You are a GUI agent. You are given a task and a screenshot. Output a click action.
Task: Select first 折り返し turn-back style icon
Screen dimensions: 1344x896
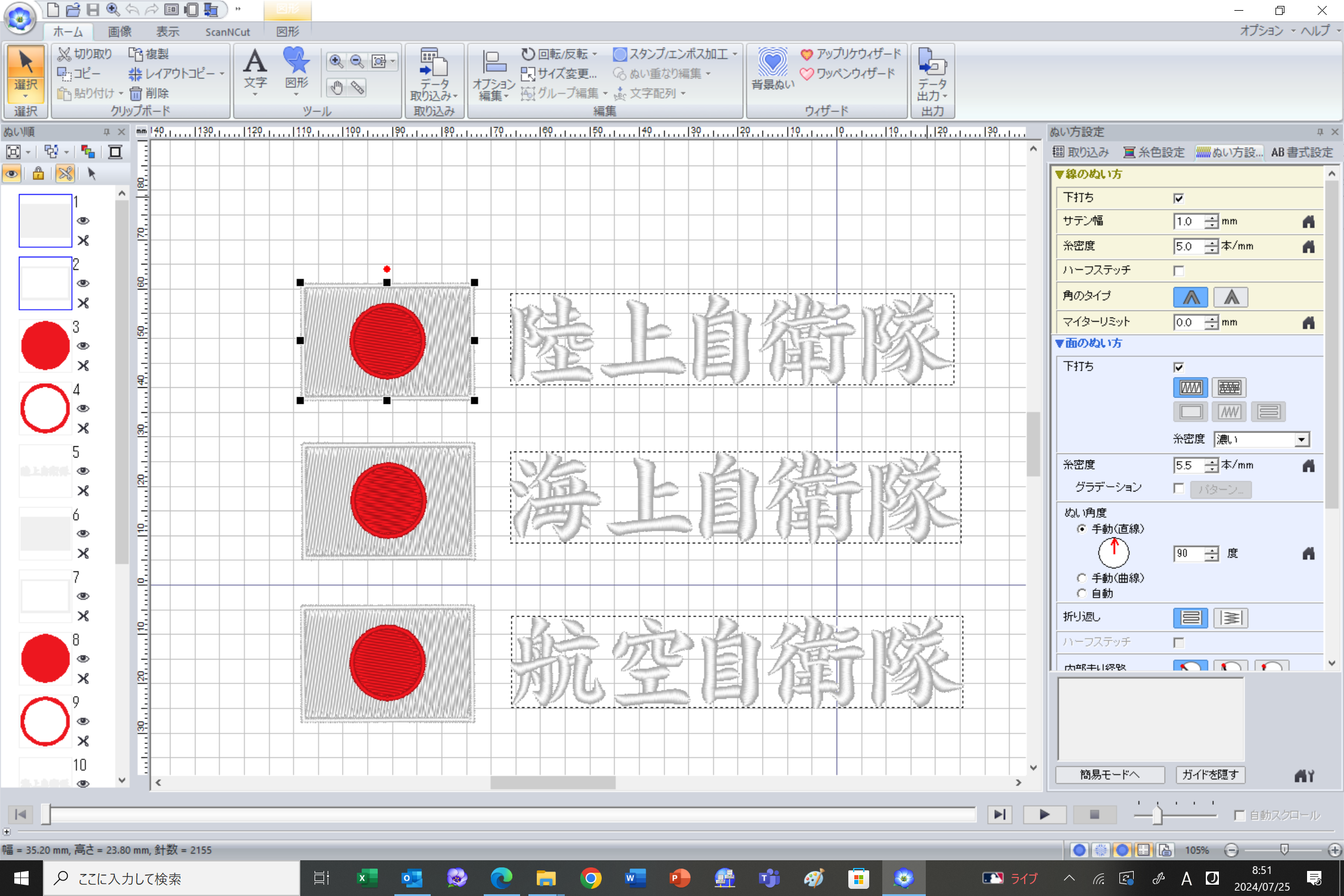(x=1190, y=618)
